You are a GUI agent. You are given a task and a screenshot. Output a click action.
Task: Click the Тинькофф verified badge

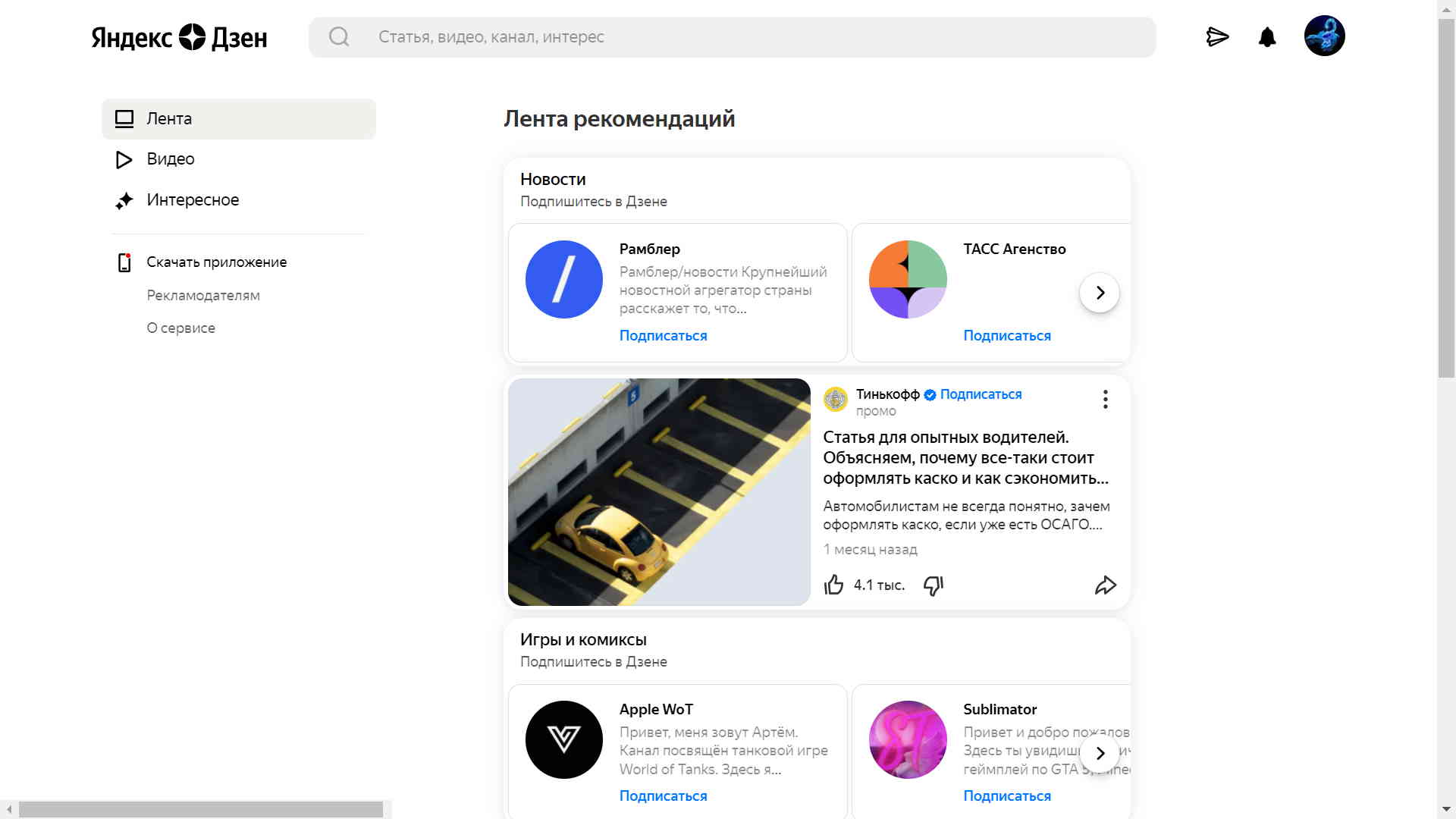tap(930, 395)
